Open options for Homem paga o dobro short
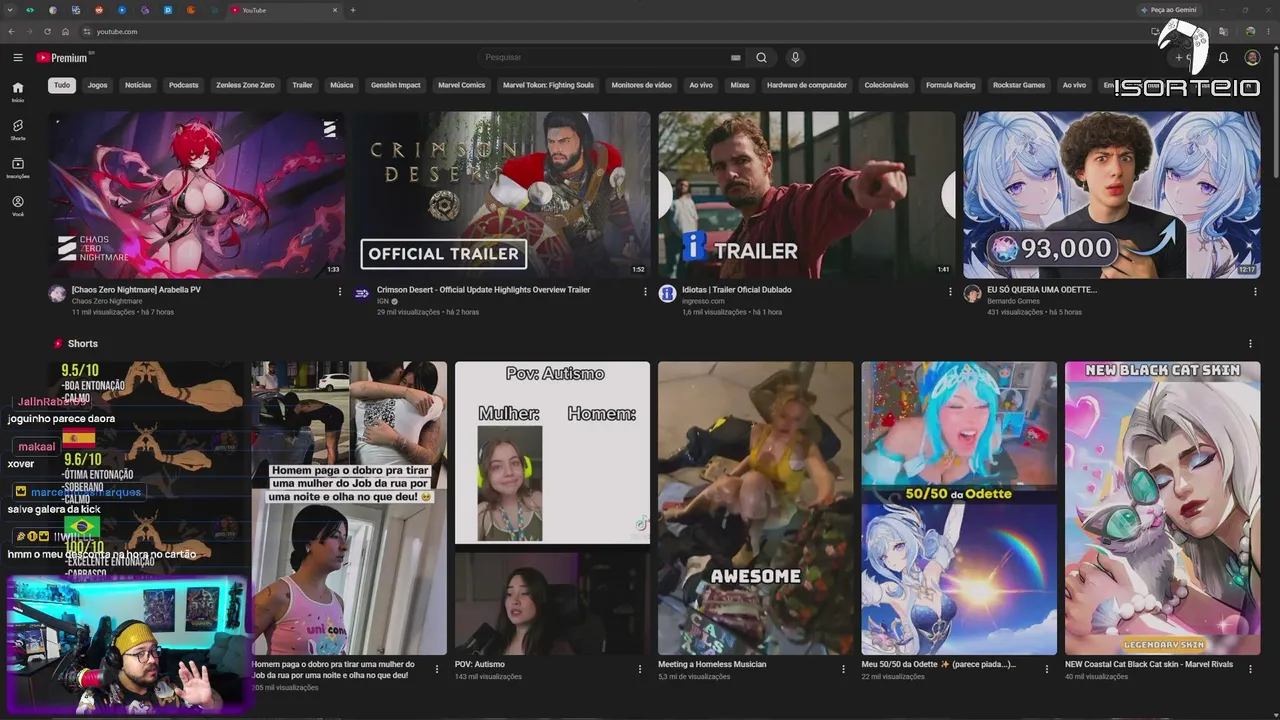 (x=436, y=669)
